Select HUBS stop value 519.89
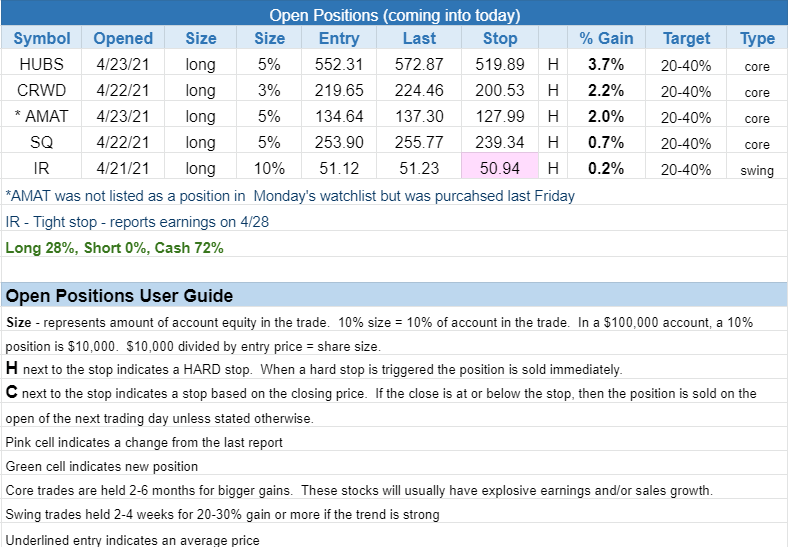Viewport: 788px width, 547px height. tap(500, 64)
